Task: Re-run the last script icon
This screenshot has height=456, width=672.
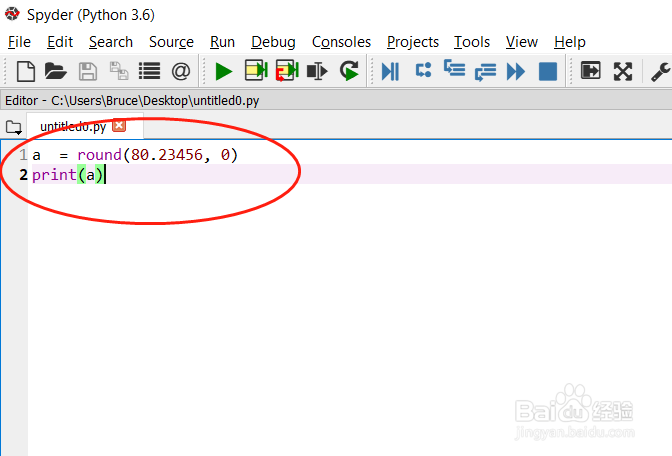Action: 349,71
